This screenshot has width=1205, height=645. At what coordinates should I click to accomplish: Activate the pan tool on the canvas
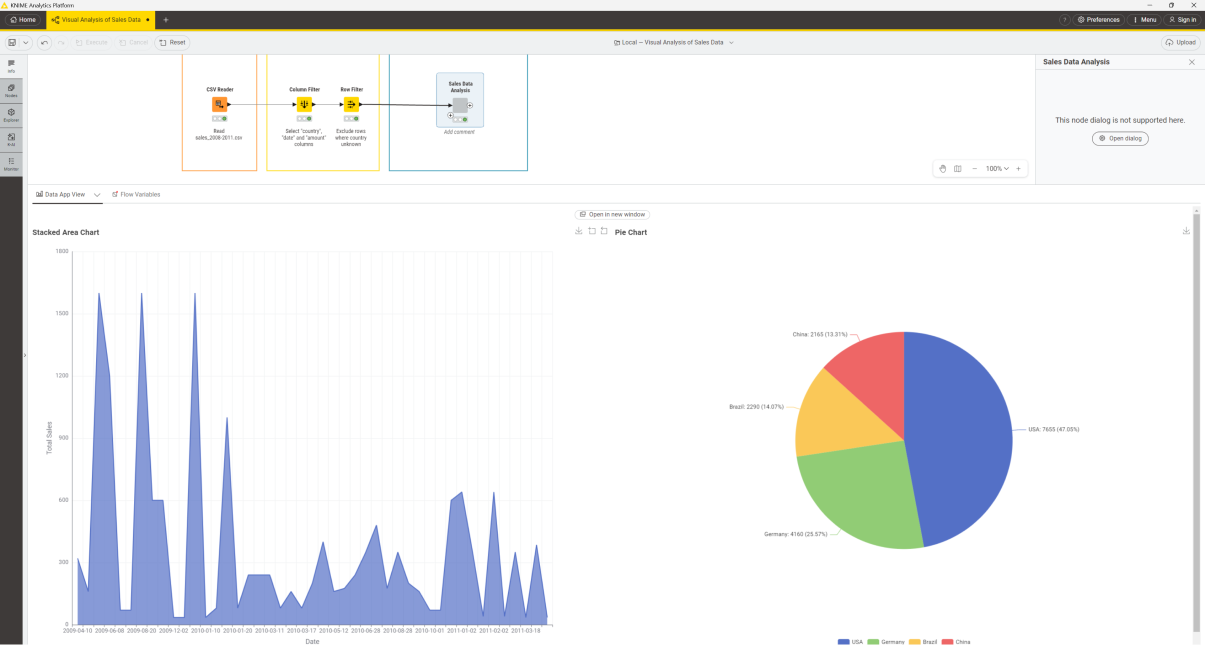(x=942, y=168)
